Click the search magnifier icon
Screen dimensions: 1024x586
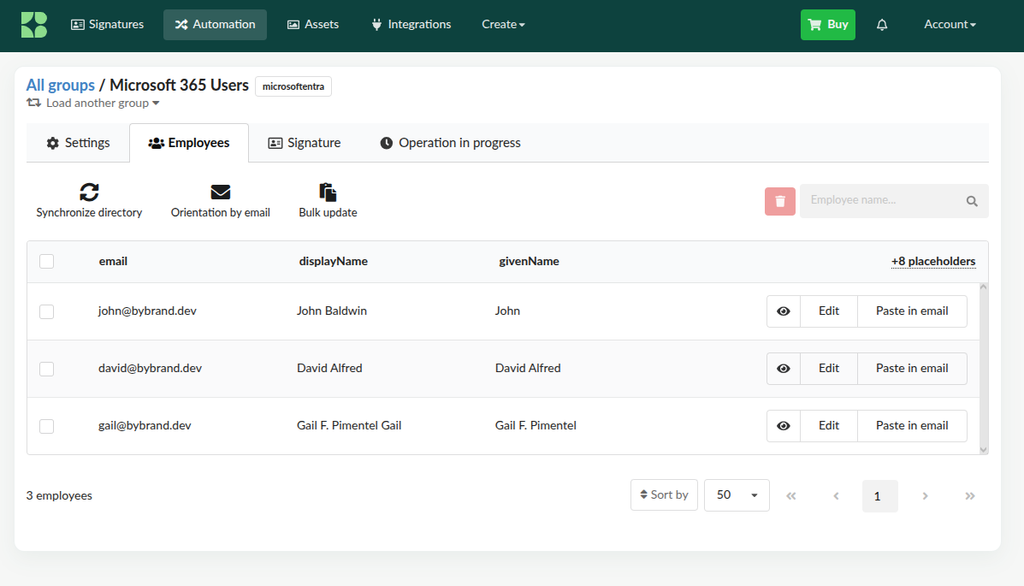click(972, 201)
